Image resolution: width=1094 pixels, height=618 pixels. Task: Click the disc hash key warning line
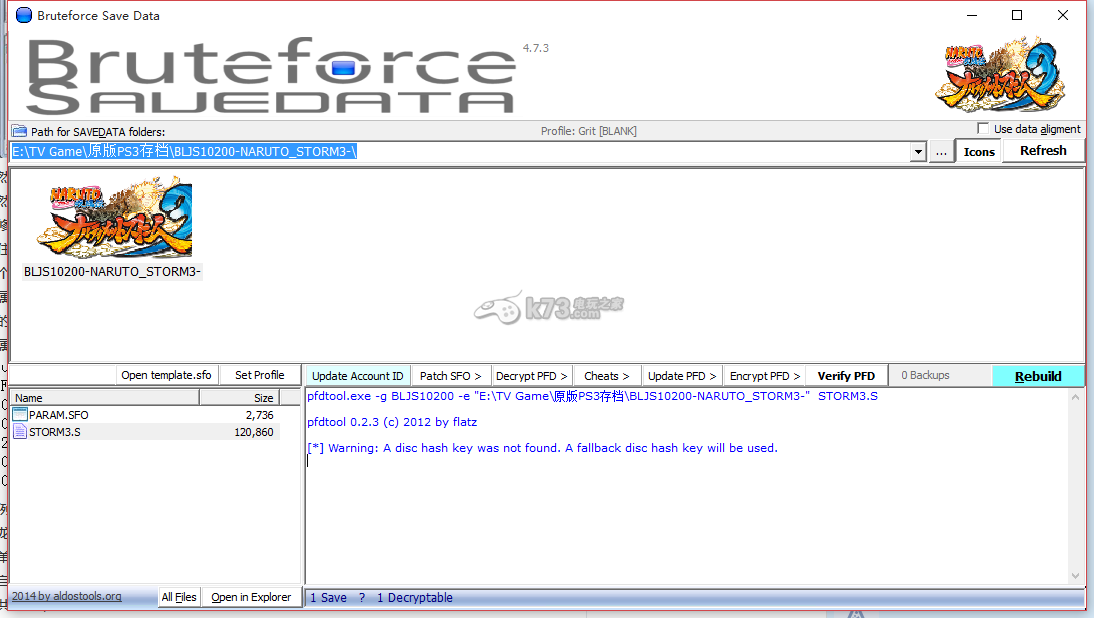tap(542, 448)
